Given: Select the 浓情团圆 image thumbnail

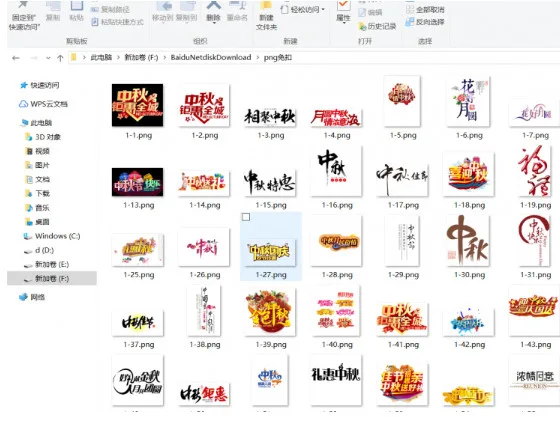Looking at the screenshot, I should [x=535, y=381].
